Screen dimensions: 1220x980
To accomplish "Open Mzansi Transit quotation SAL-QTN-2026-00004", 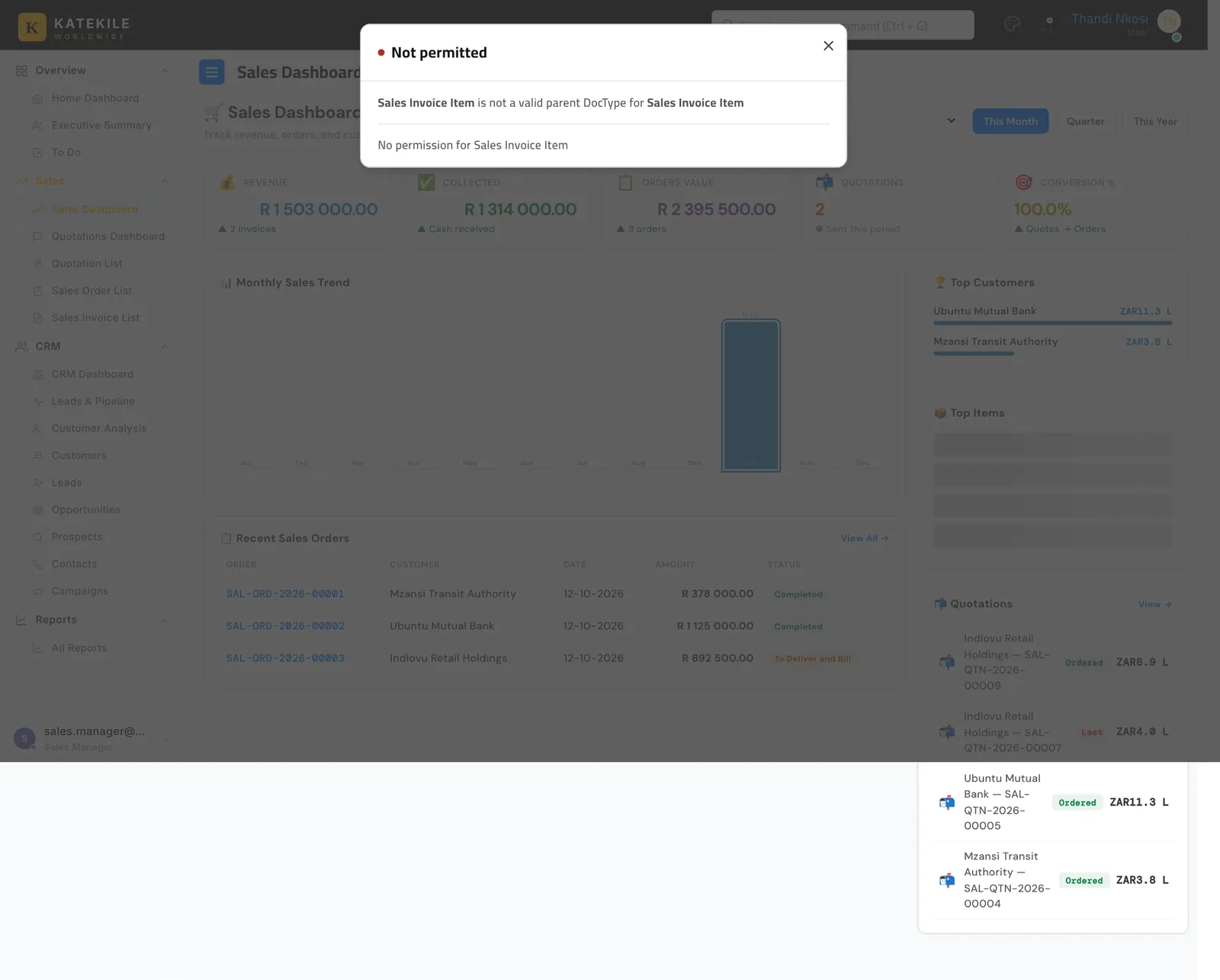I will [1052, 880].
